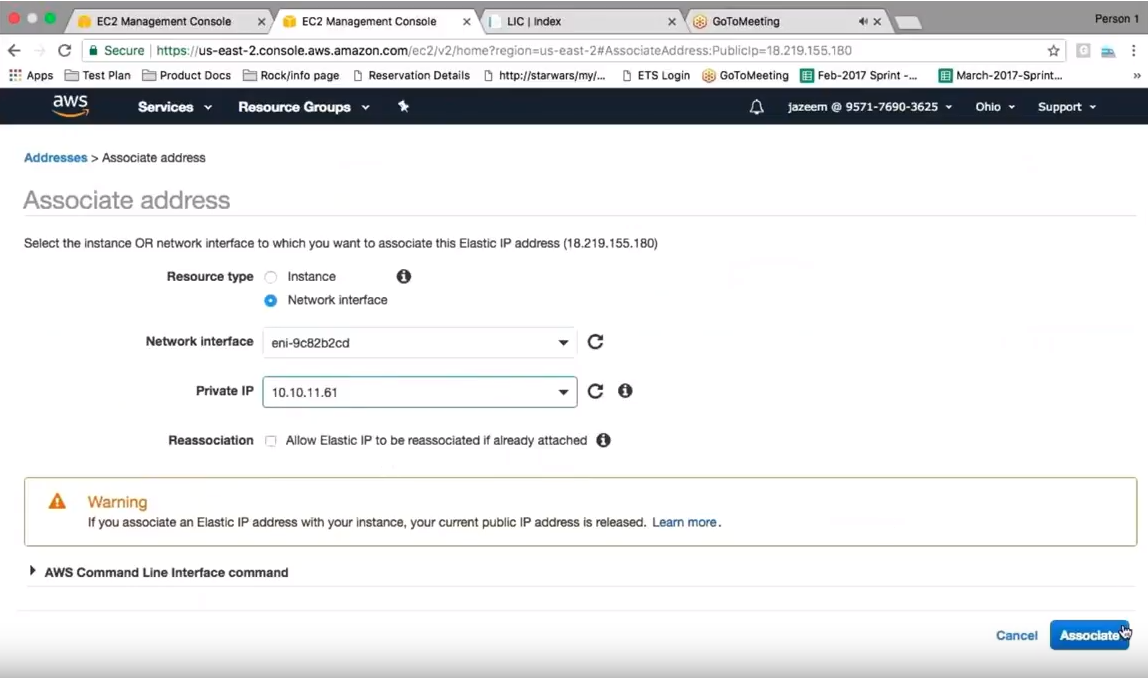Click the AWS logo home icon
Image resolution: width=1148 pixels, height=678 pixels.
70,106
